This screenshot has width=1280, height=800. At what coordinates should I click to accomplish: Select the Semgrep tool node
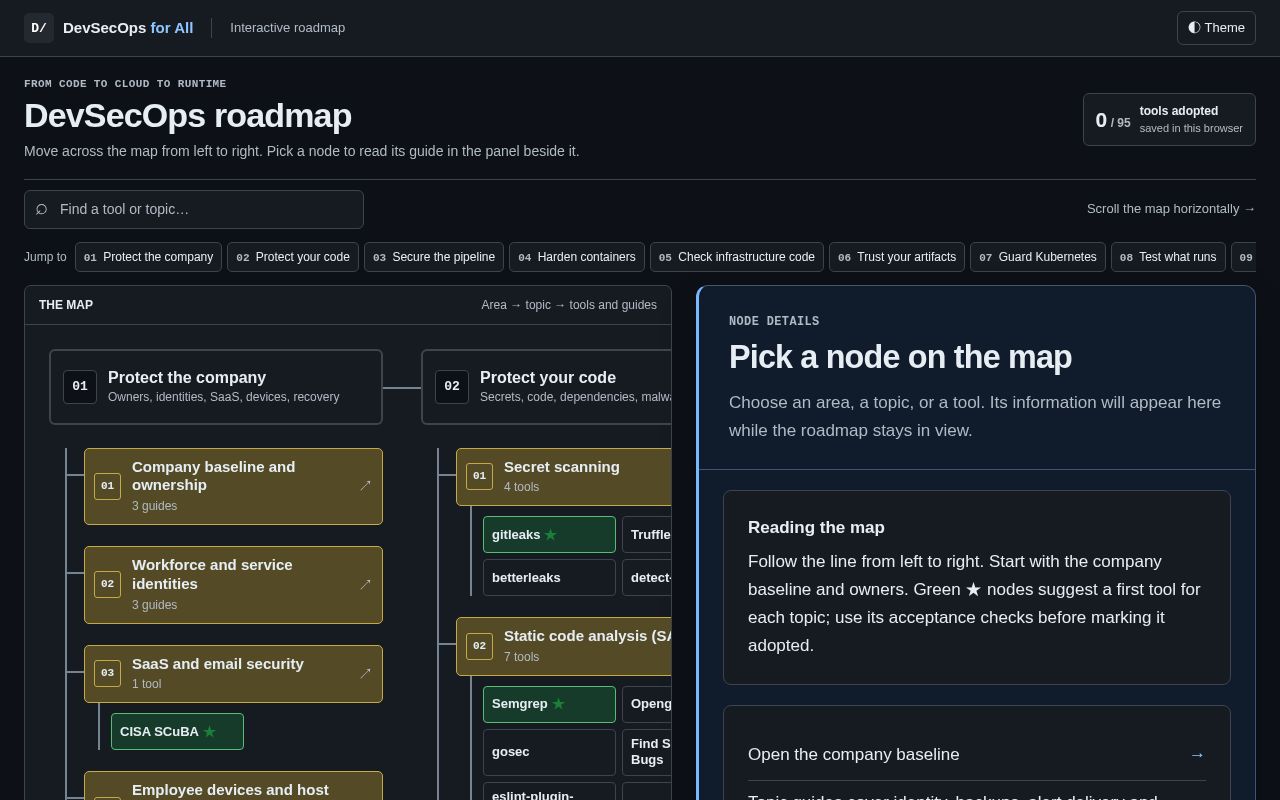click(x=549, y=704)
